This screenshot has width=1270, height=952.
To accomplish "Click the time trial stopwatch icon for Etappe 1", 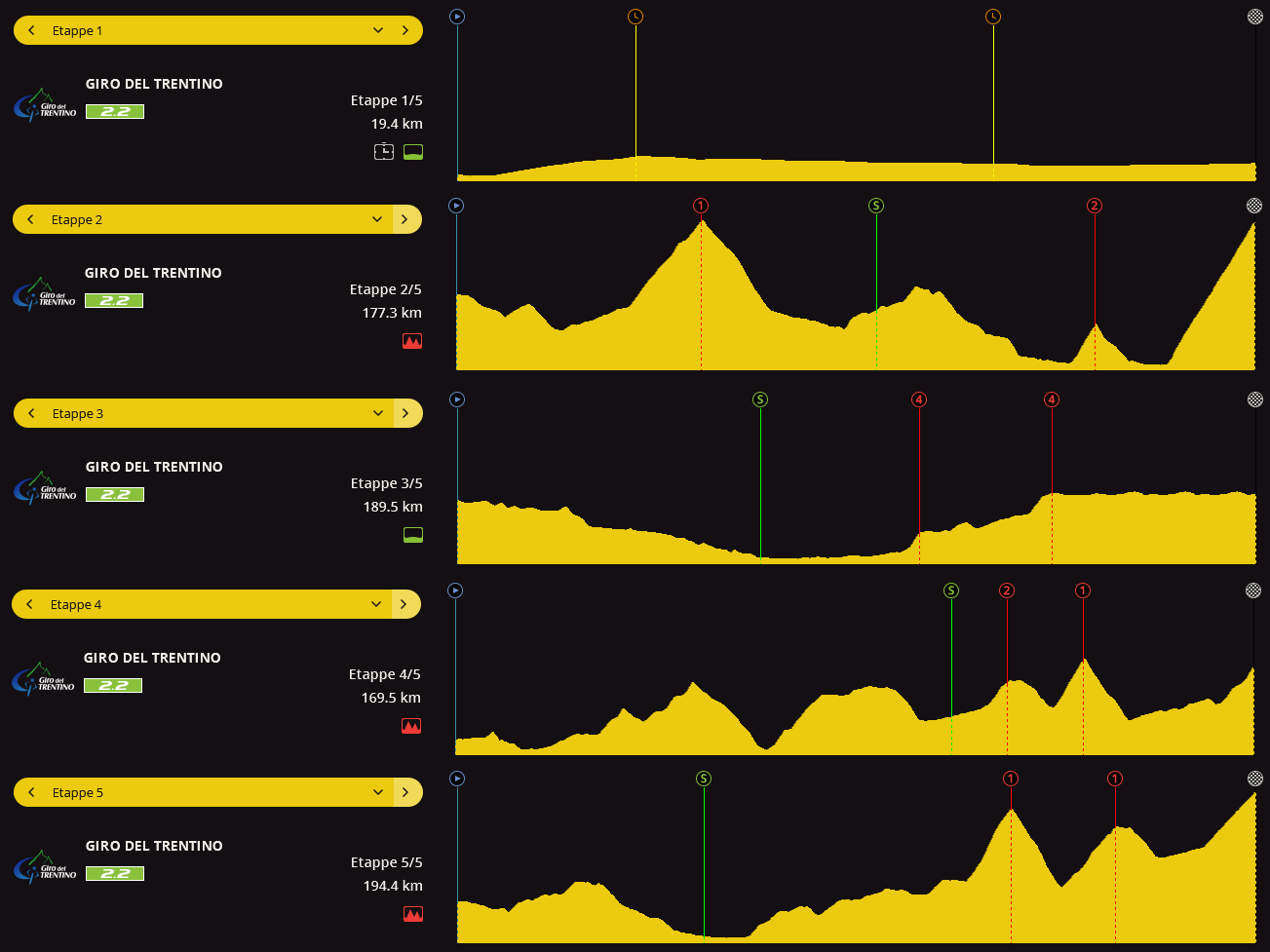I will pyautogui.click(x=384, y=151).
